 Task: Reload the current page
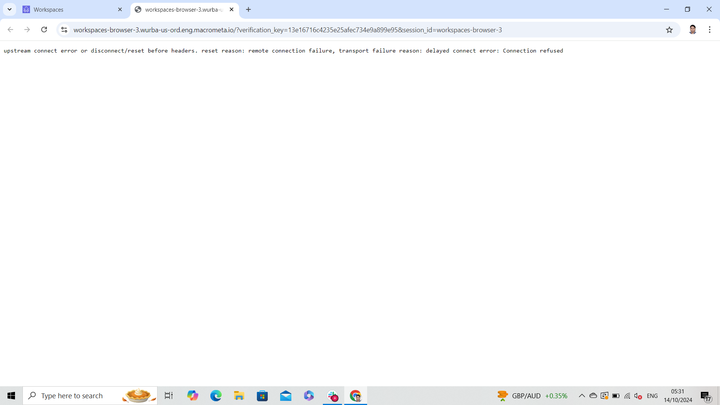44,30
